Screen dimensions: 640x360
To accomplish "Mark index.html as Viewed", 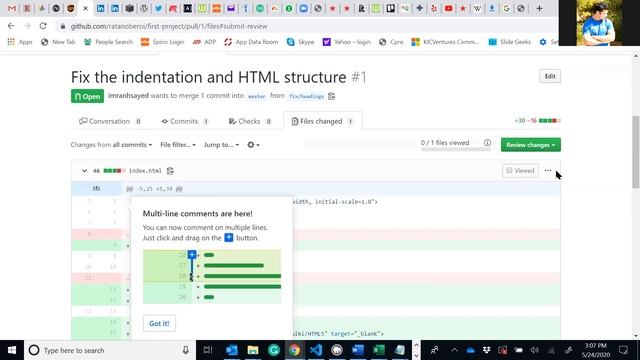I will [520, 171].
